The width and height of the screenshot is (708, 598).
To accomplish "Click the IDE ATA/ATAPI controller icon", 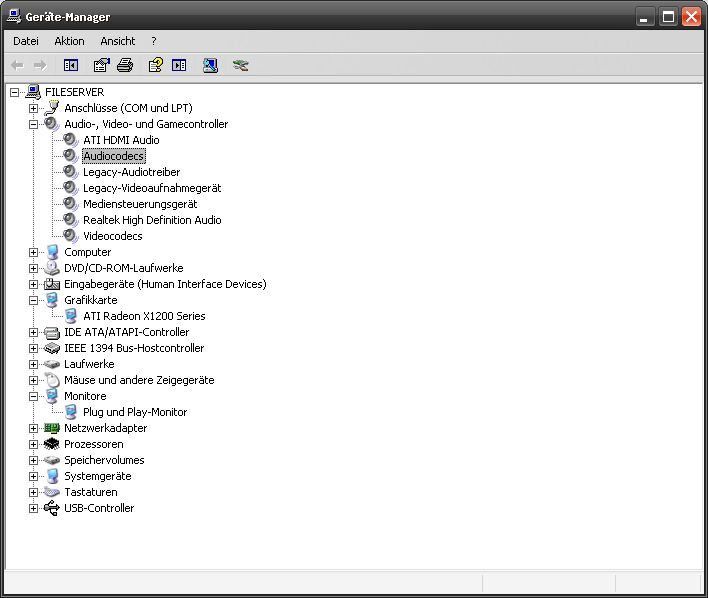I will [52, 332].
